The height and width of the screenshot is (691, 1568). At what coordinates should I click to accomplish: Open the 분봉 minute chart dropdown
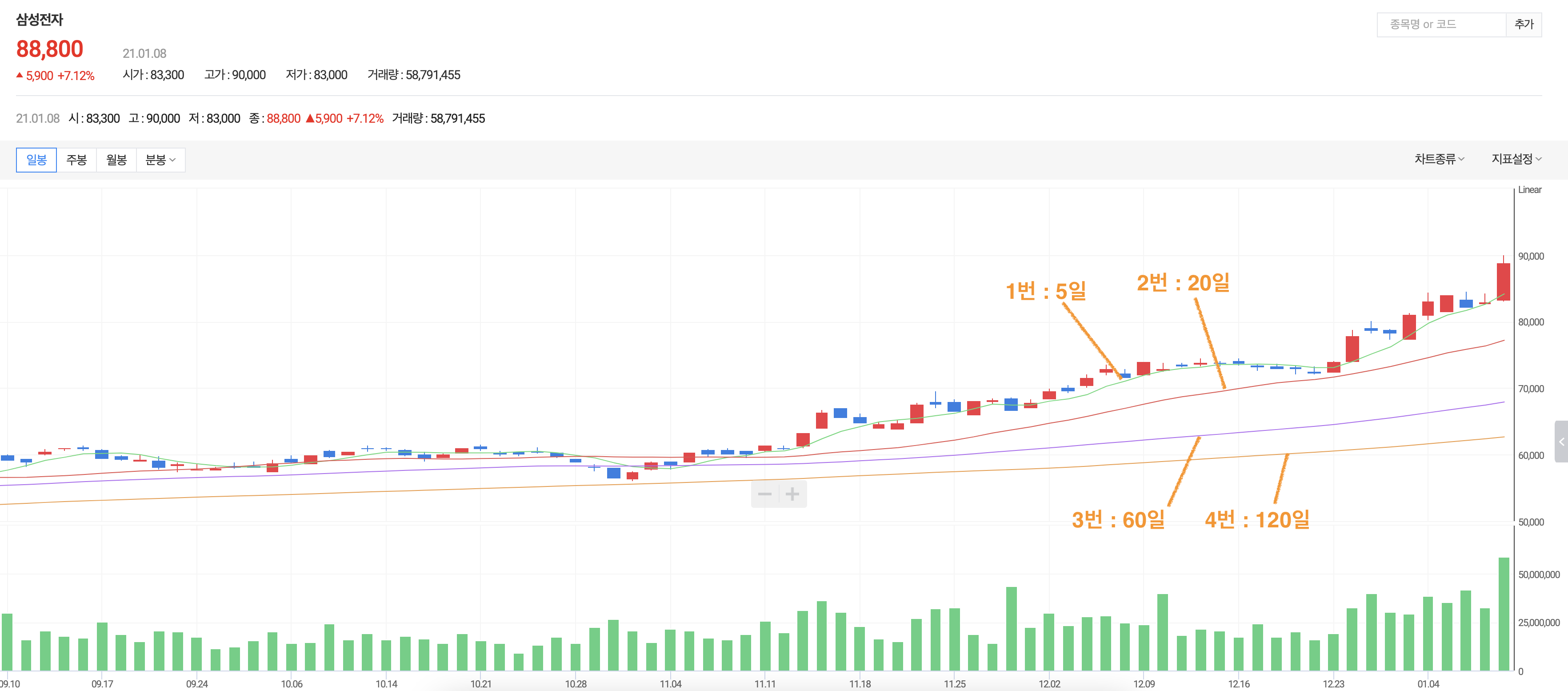(161, 160)
